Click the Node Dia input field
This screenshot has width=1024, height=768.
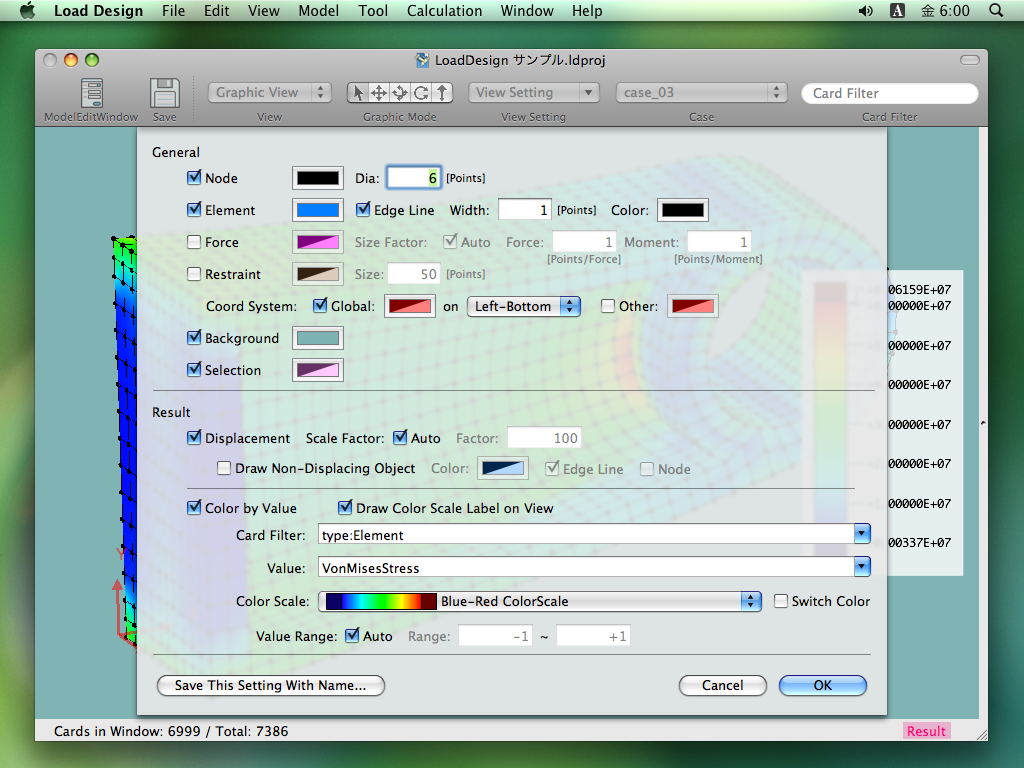414,178
